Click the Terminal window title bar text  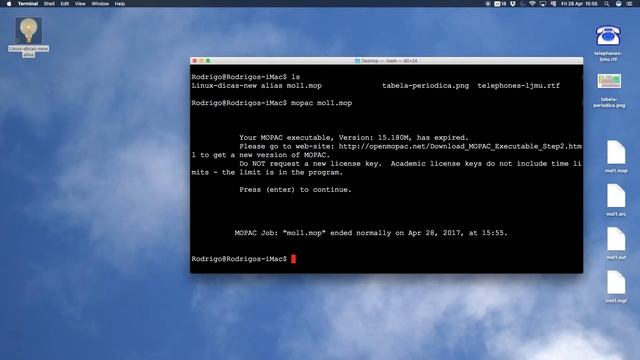pos(389,61)
